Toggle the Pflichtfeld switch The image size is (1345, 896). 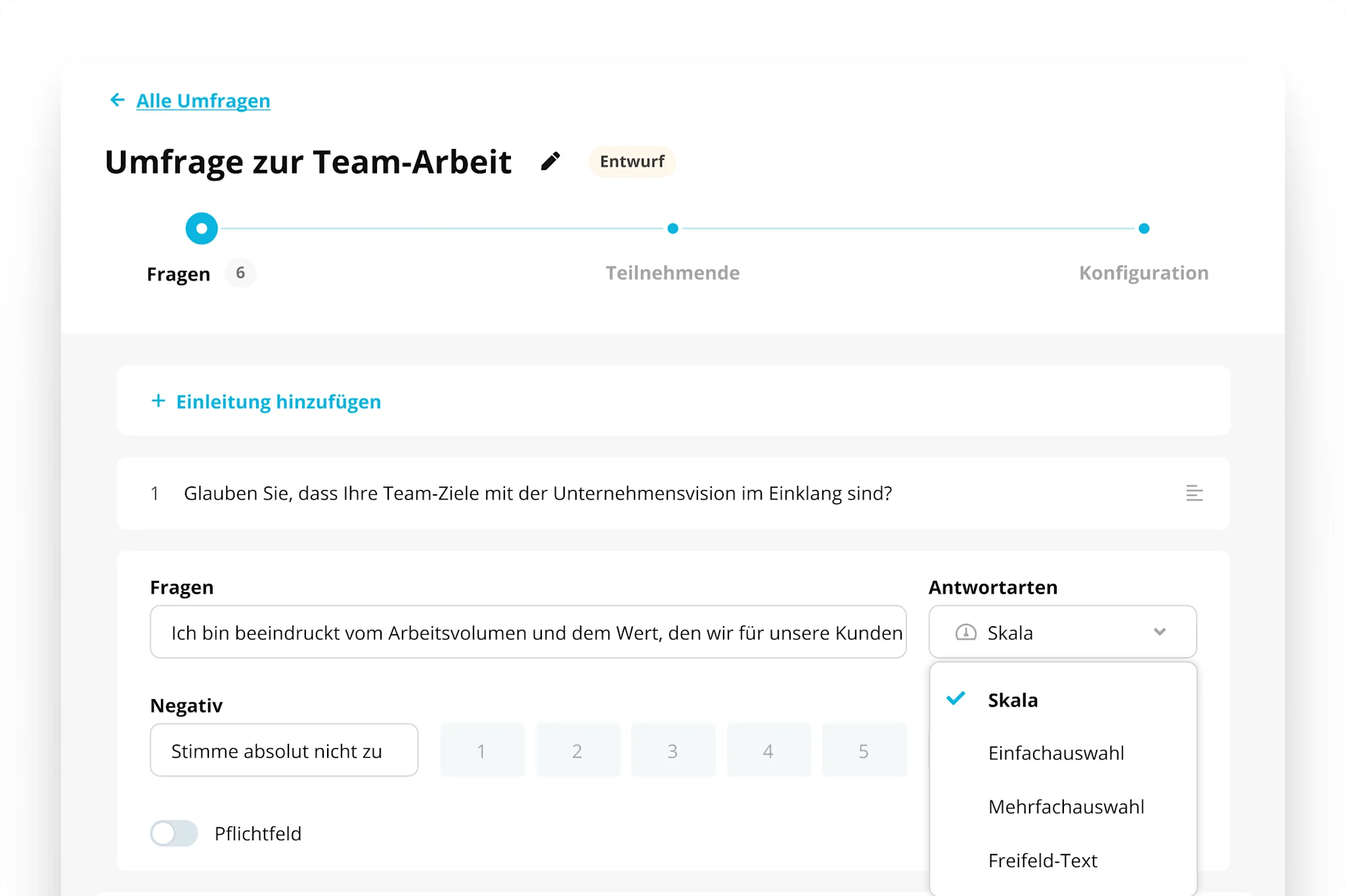174,833
